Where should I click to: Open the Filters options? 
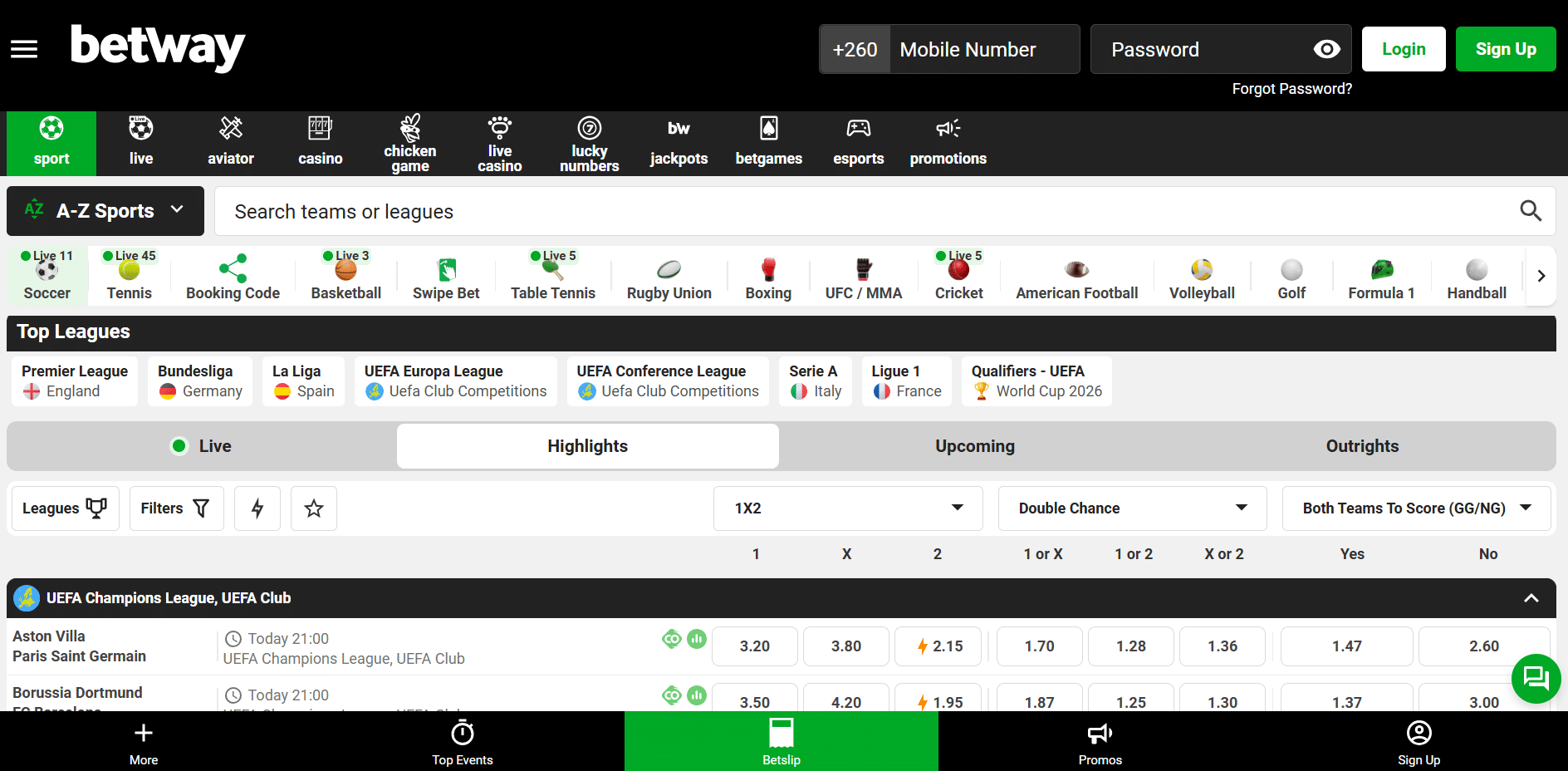[x=177, y=508]
